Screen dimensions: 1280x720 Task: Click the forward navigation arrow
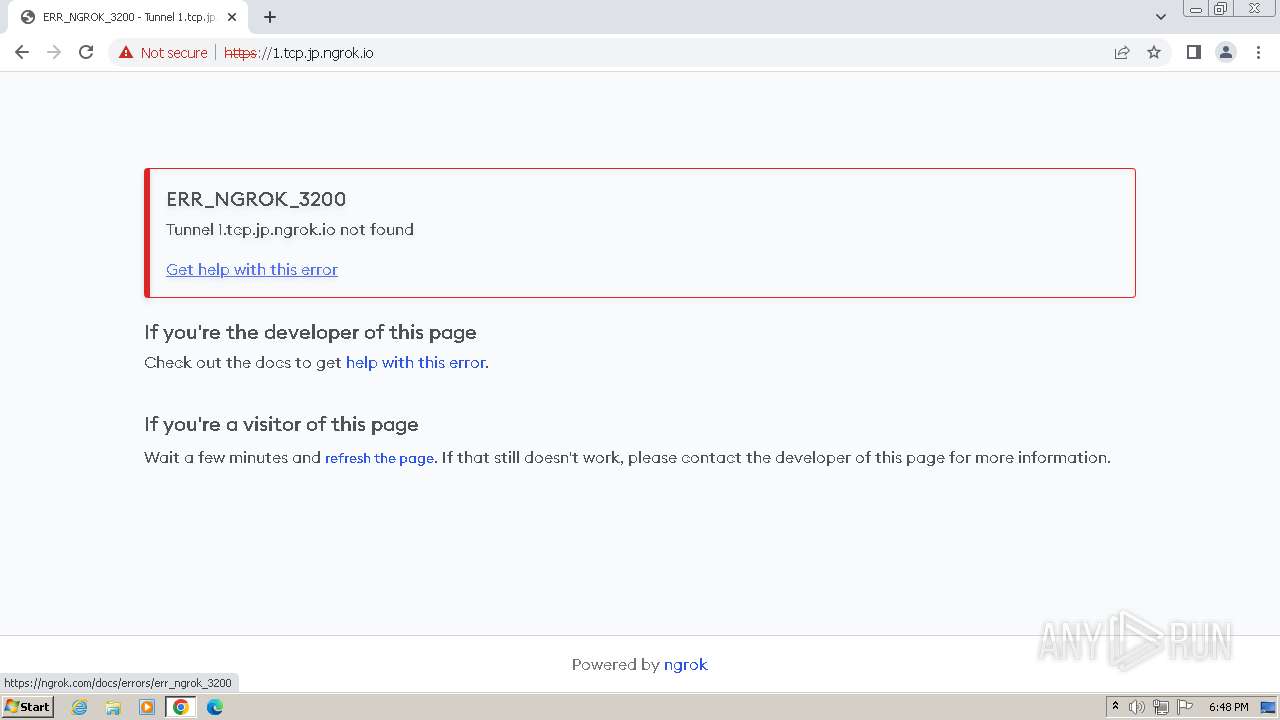tap(54, 52)
